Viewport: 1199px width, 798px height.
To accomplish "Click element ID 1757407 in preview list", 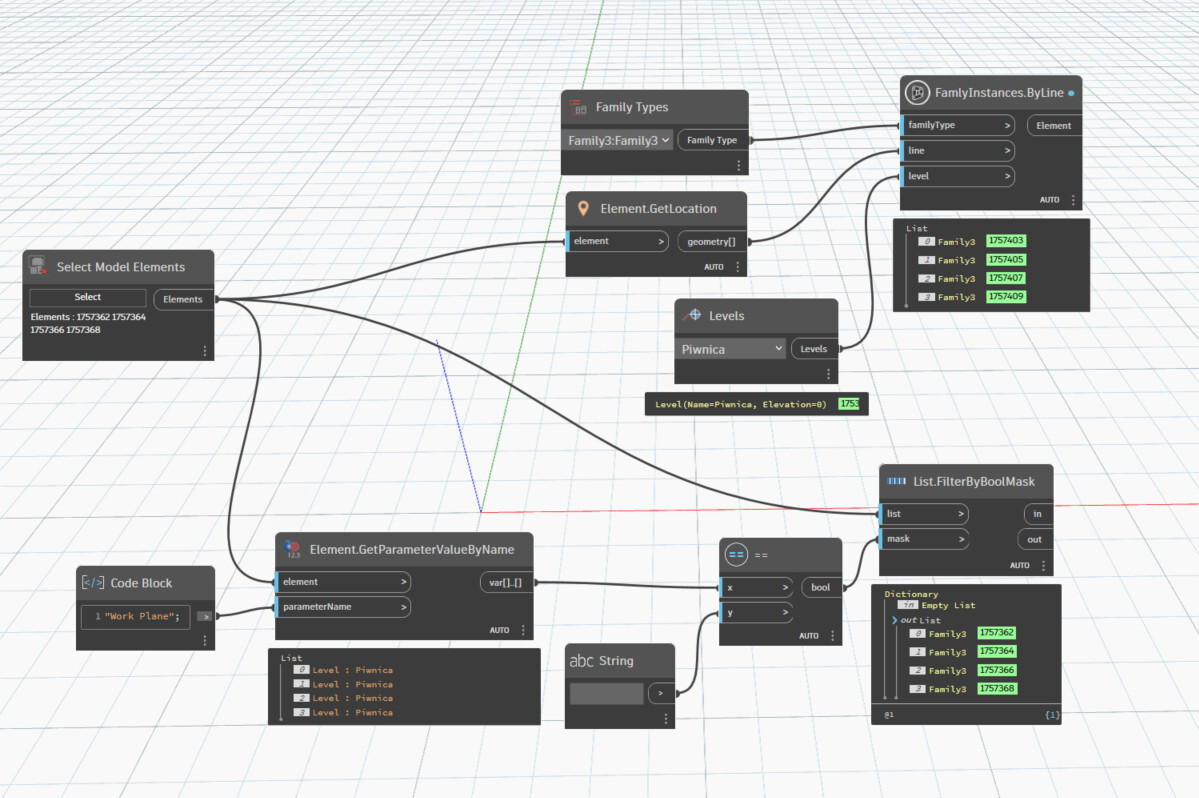I will (1006, 277).
